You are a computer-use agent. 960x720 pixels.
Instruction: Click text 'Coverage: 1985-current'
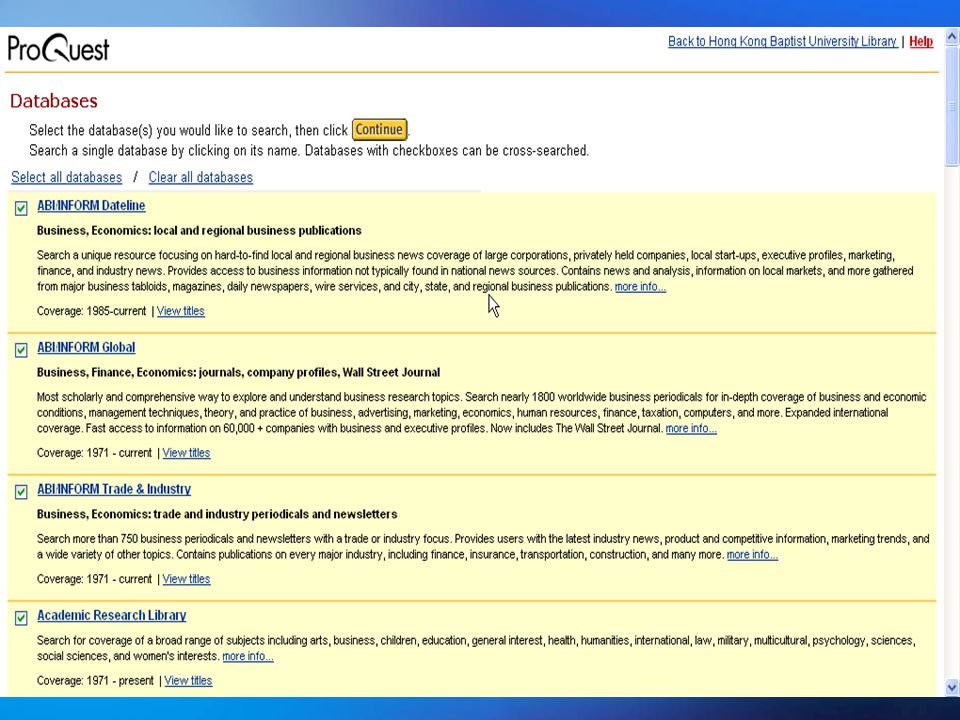[91, 311]
